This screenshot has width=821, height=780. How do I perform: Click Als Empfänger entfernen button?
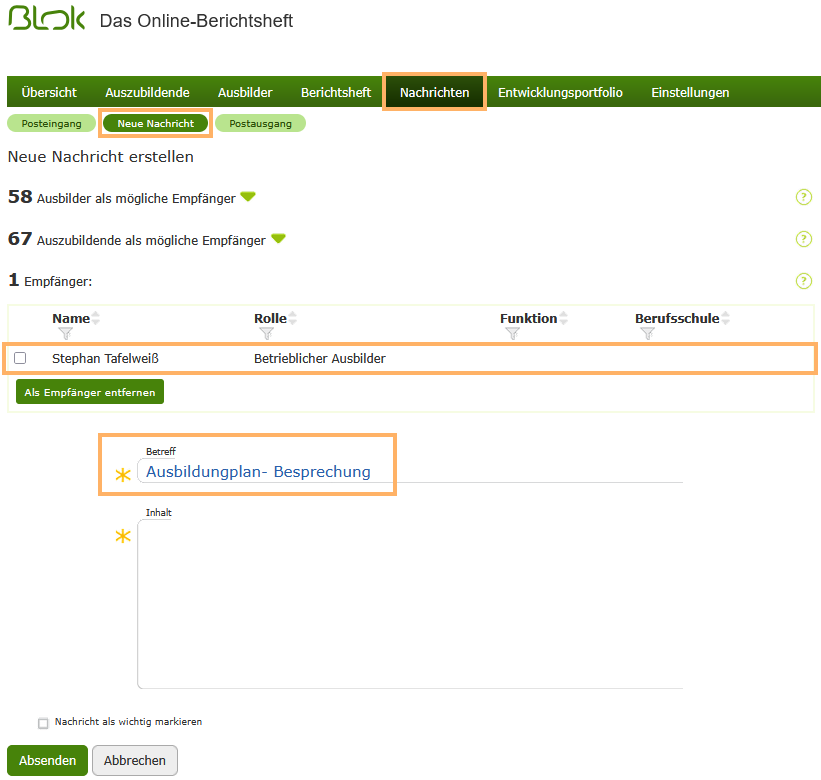click(x=90, y=392)
